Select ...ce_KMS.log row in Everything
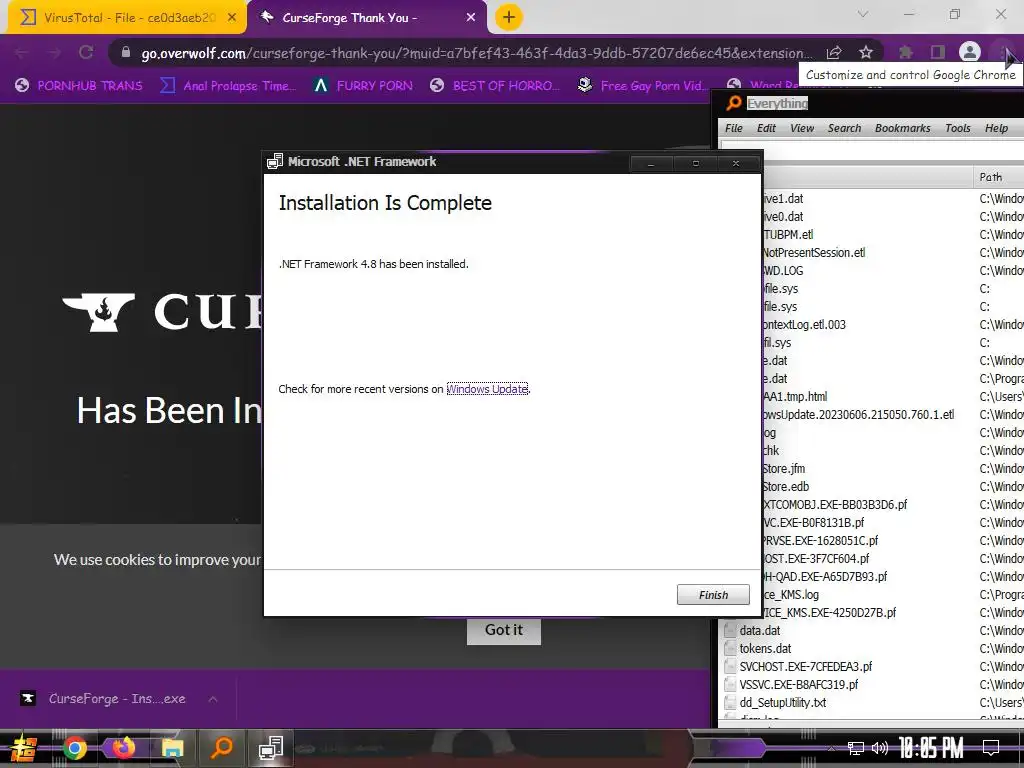The width and height of the screenshot is (1024, 768). click(790, 595)
